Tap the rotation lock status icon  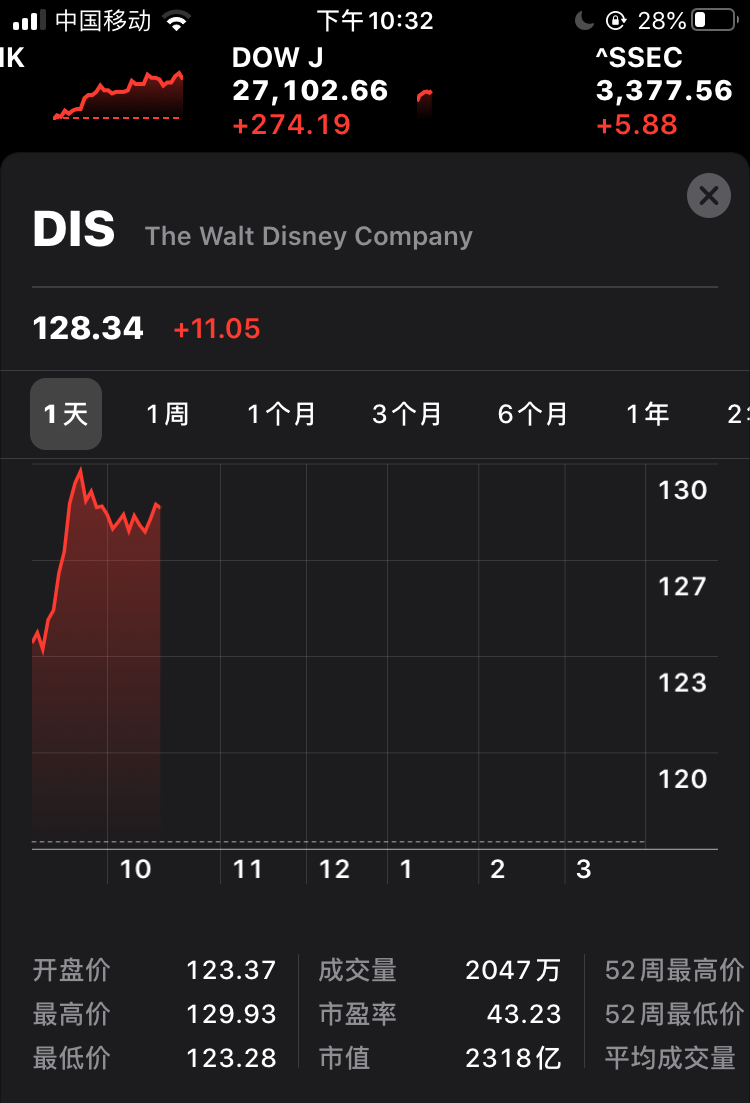pos(616,20)
